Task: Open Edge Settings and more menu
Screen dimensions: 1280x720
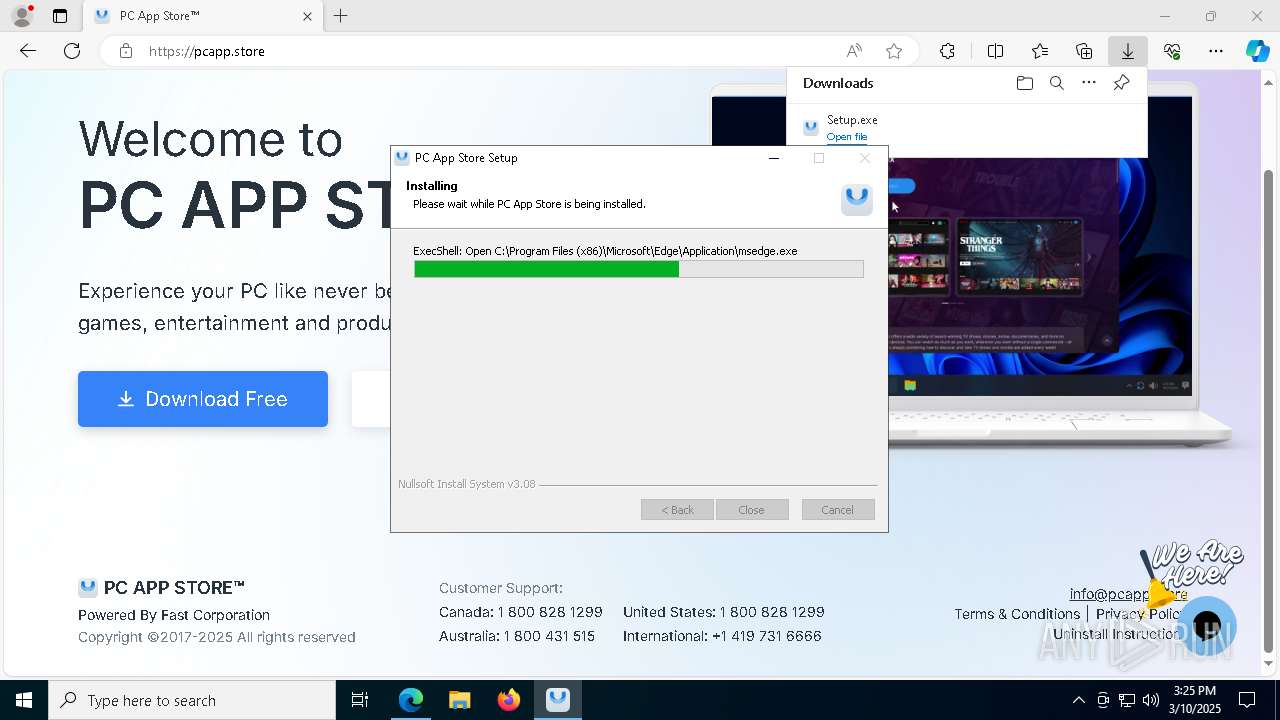Action: [x=1216, y=51]
